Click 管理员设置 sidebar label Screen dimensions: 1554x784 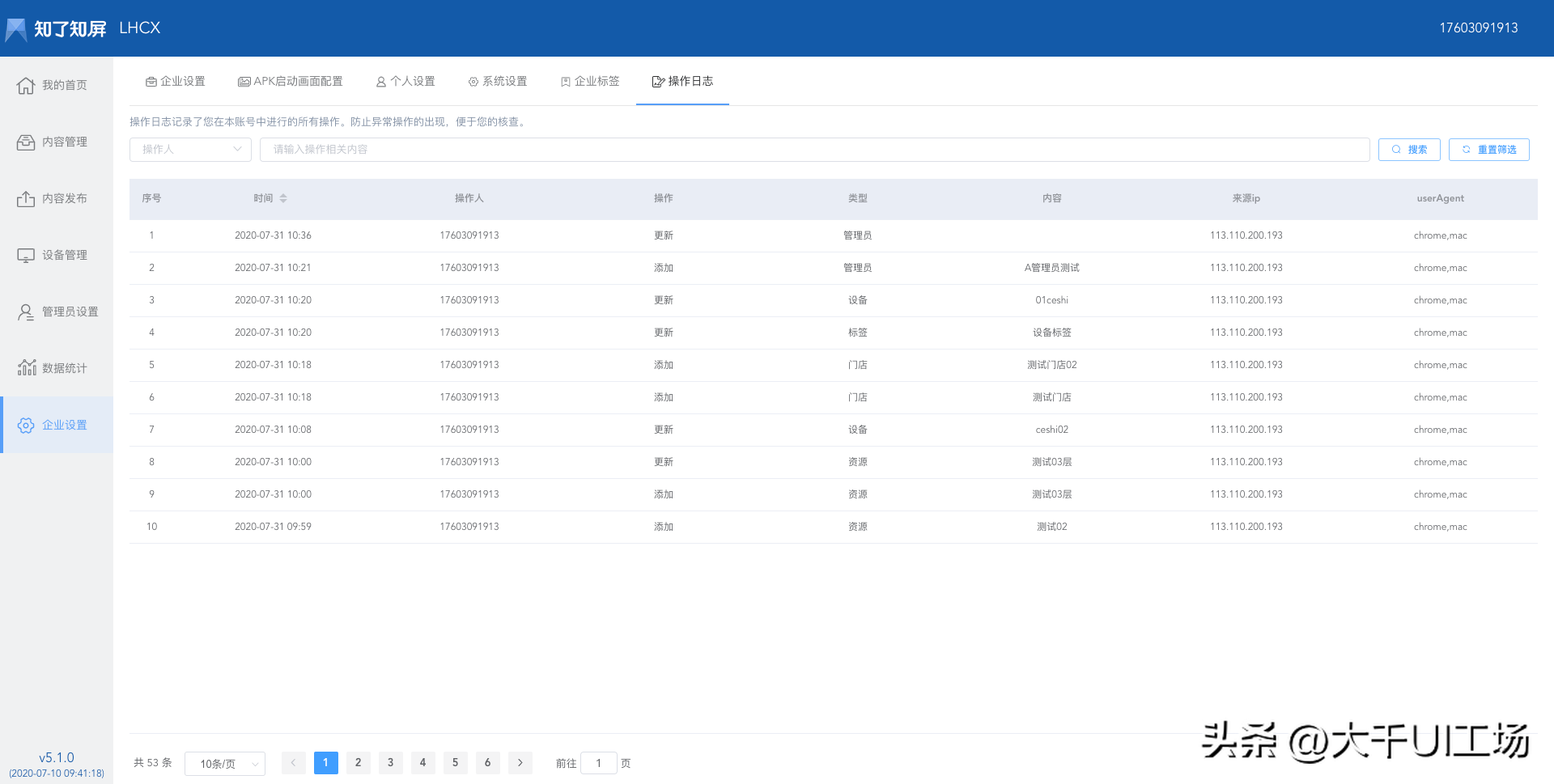click(70, 311)
